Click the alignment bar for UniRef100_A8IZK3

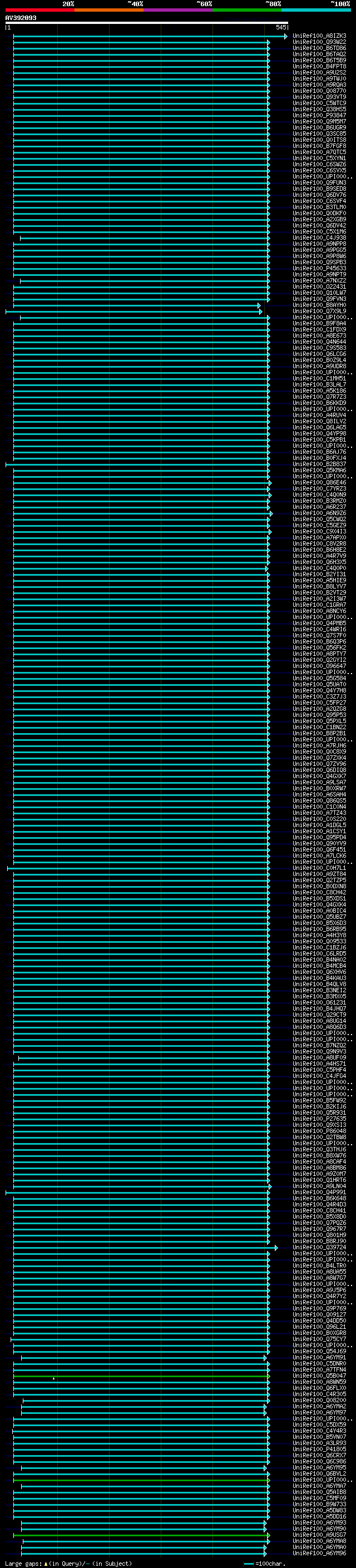click(150, 37)
